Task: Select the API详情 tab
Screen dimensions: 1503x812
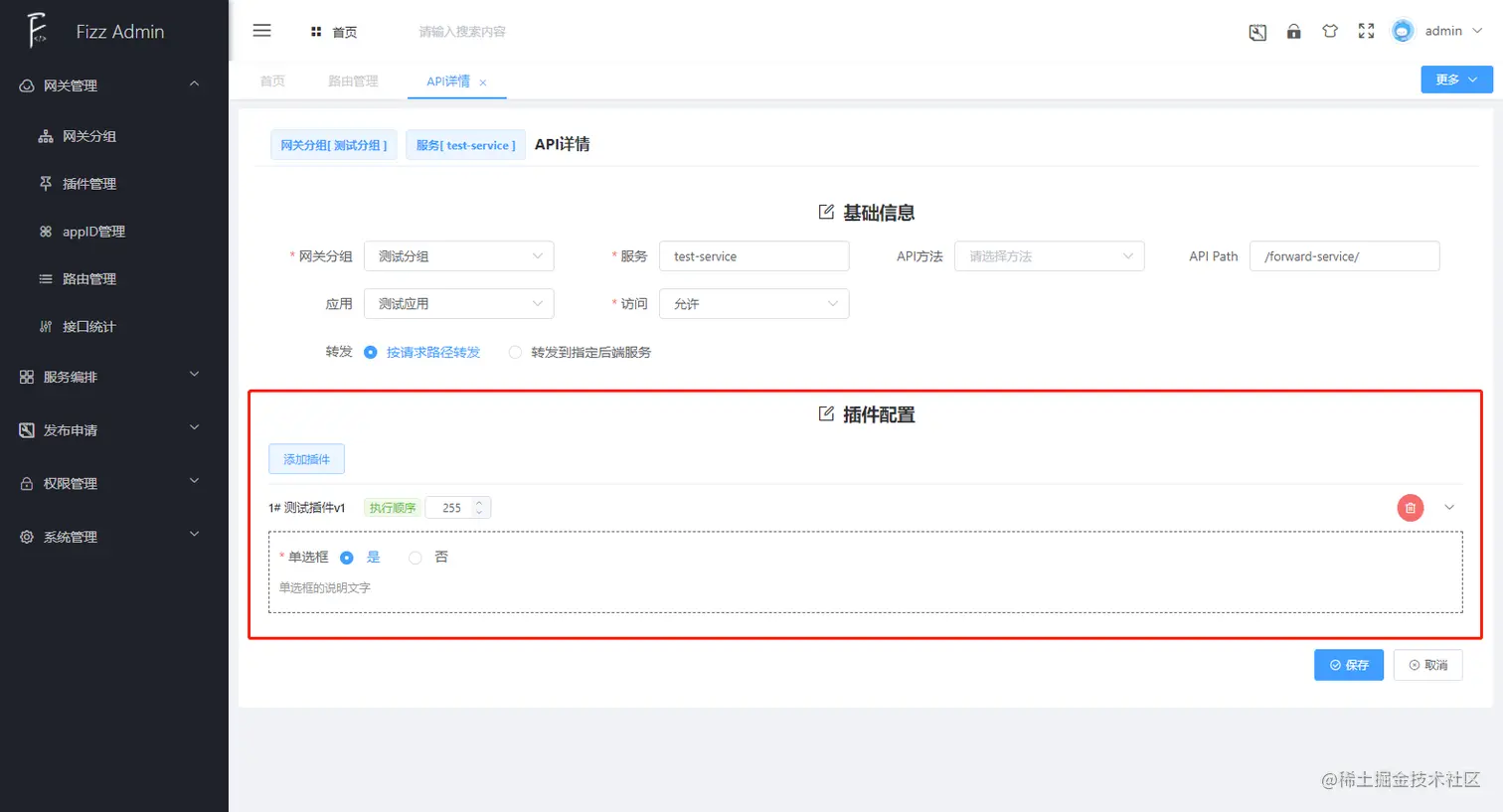Action: coord(448,81)
